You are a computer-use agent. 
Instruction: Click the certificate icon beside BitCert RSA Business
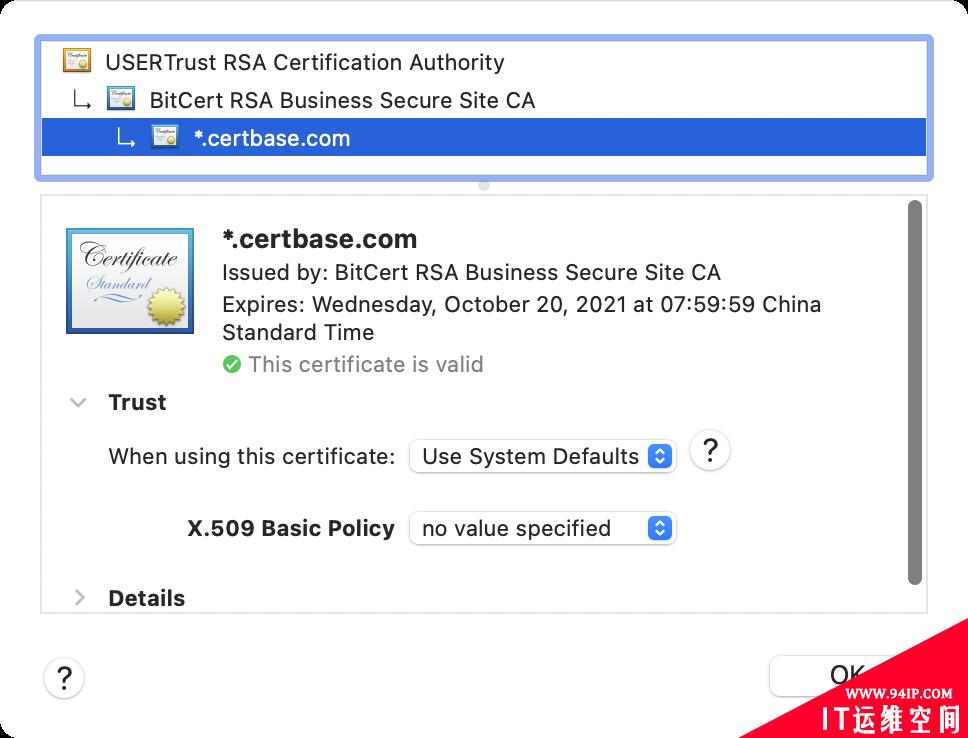121,99
